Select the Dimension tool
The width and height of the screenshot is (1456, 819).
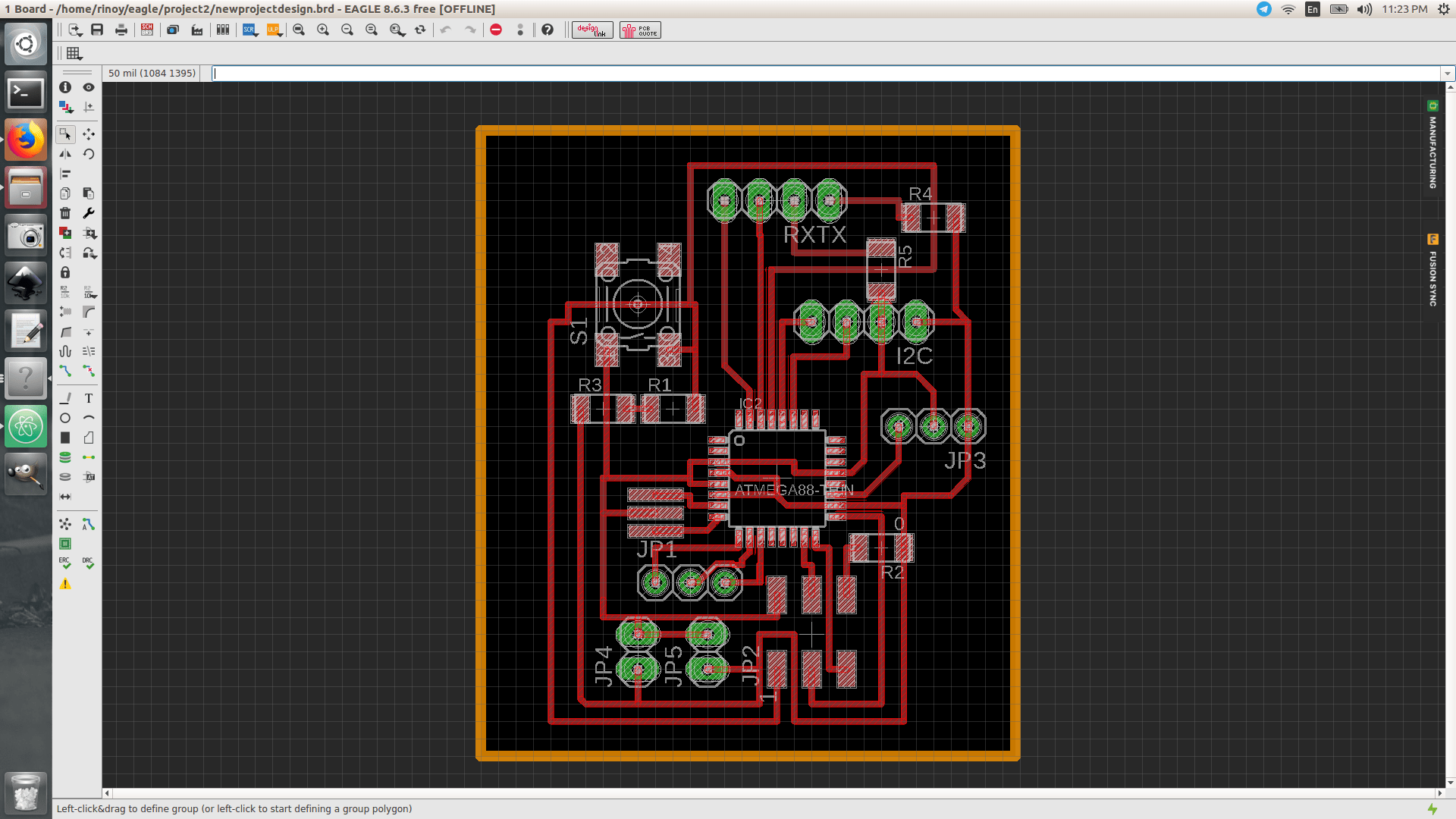click(65, 497)
